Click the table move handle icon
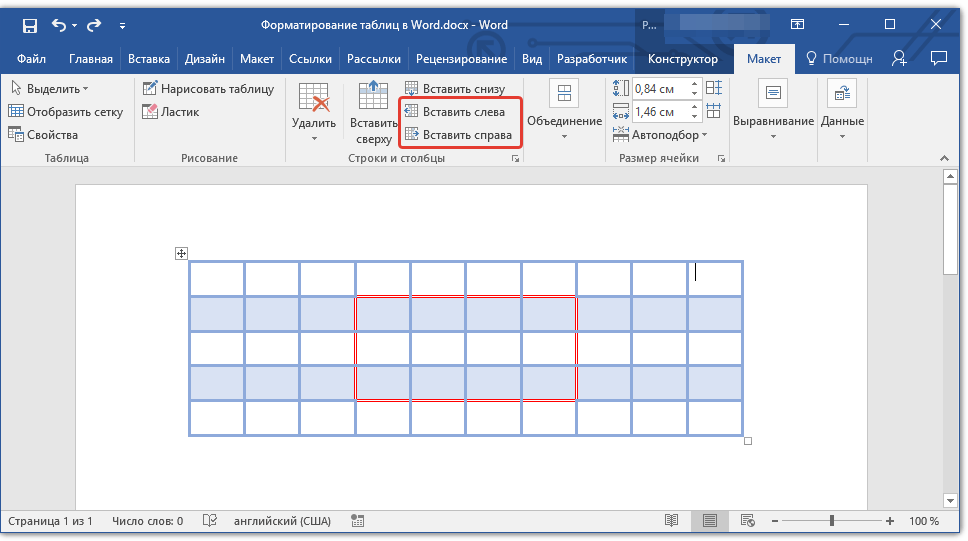The image size is (968, 541). 181,254
